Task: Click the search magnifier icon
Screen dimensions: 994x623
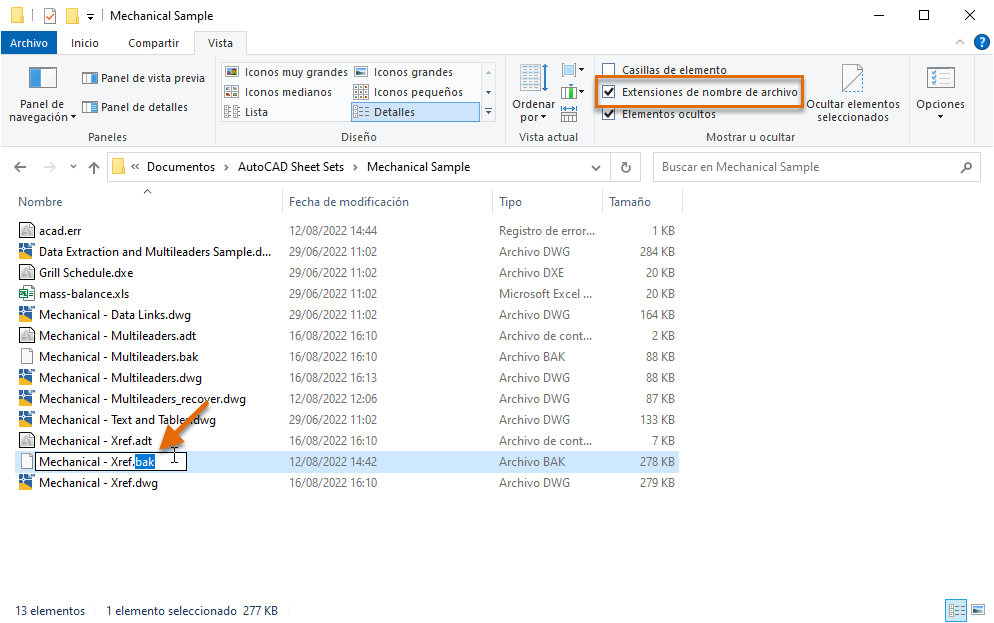Action: (x=966, y=167)
